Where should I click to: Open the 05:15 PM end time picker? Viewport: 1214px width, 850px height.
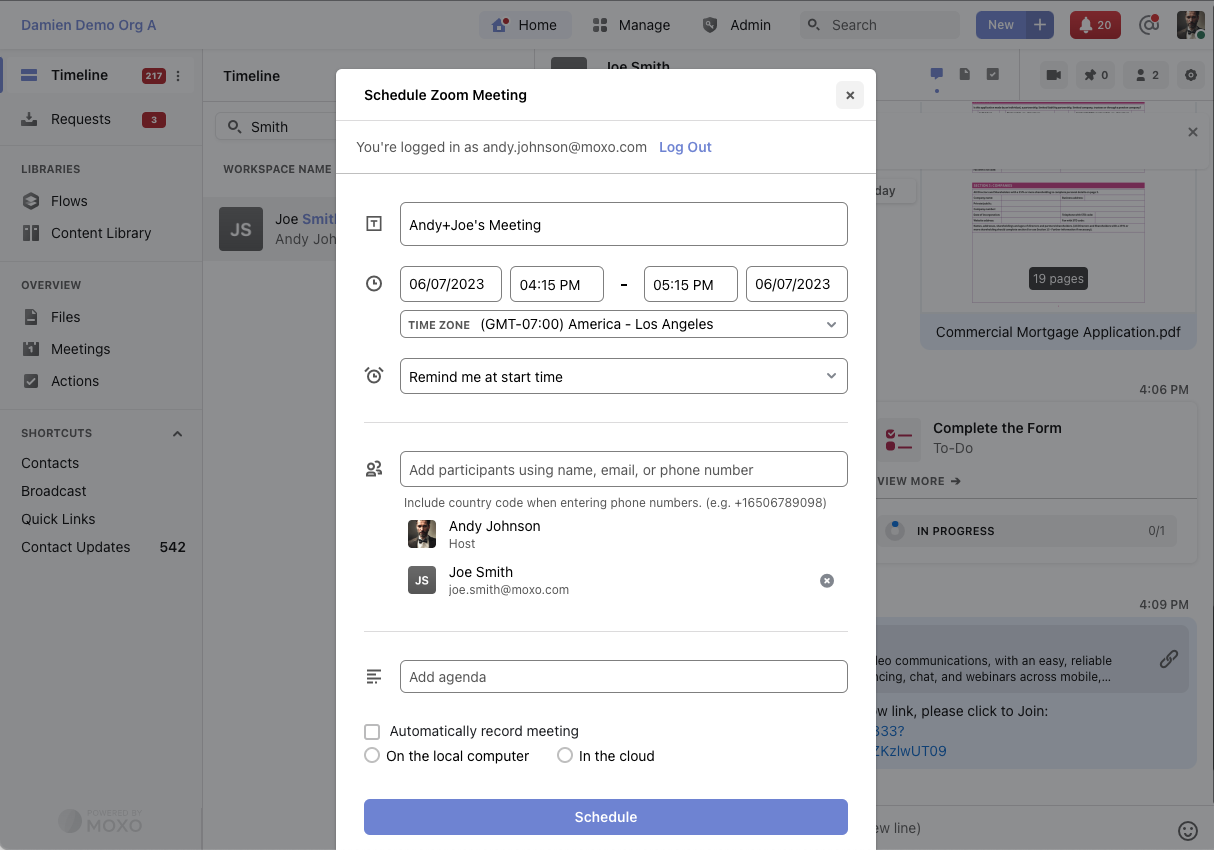[691, 284]
